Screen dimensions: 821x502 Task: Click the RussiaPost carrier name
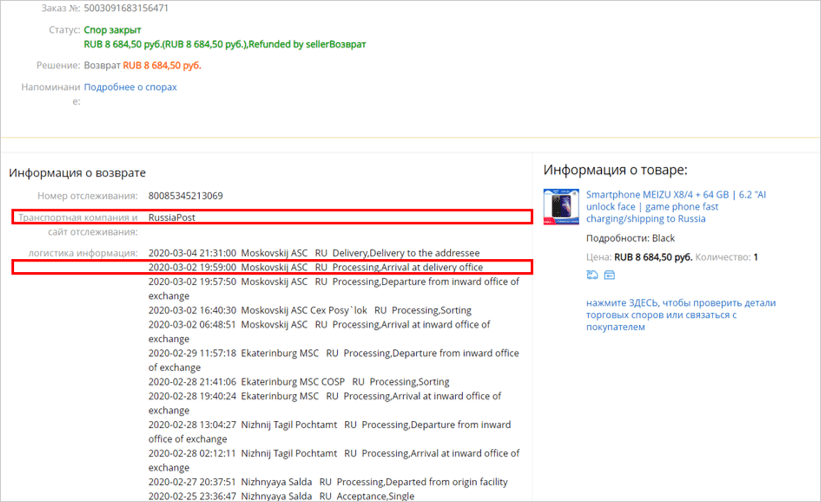tap(172, 217)
